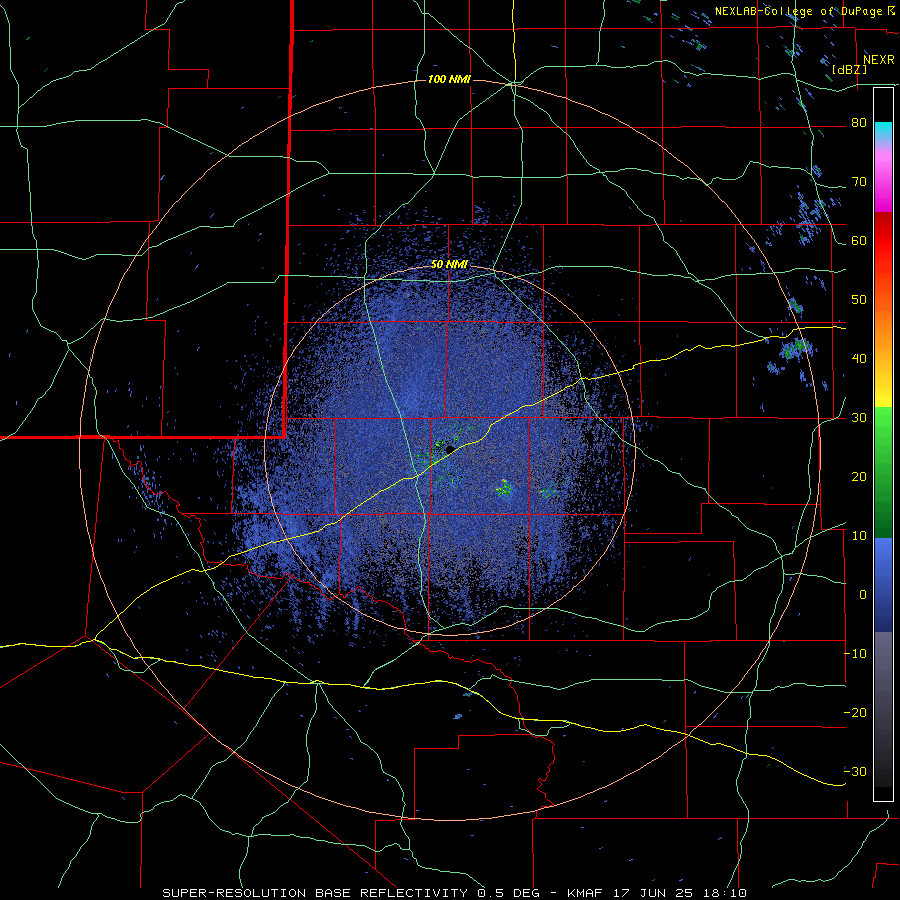
Task: Click the 40 value on the dBZ scale
Action: 859,359
